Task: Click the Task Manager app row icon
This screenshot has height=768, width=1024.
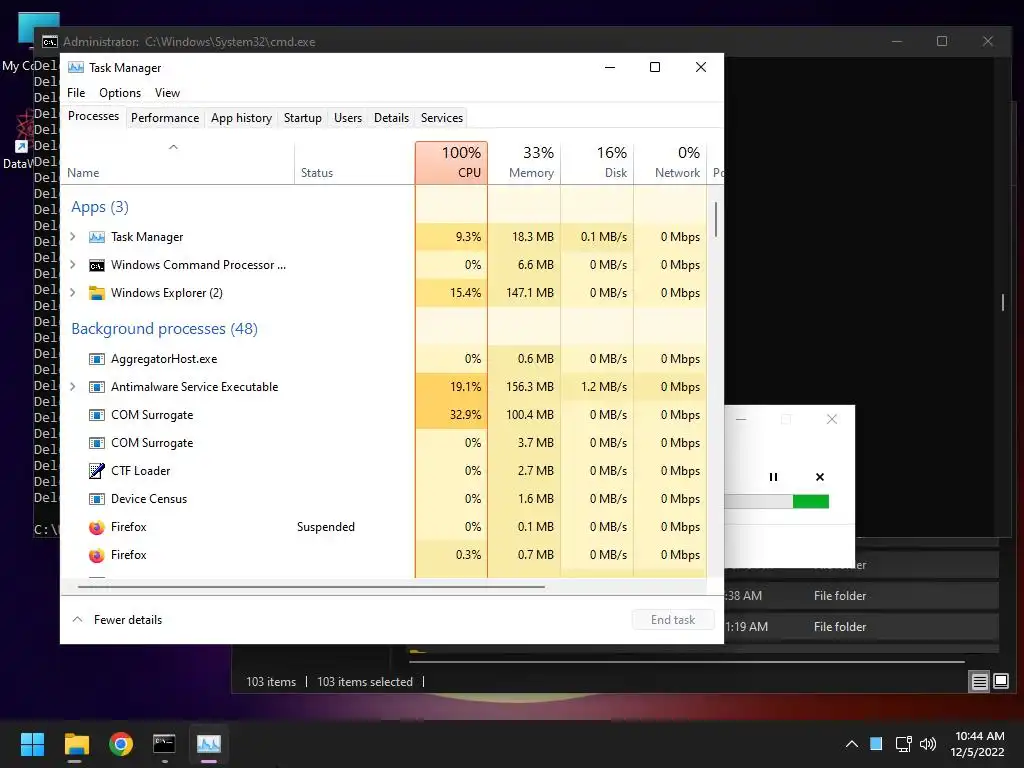Action: (97, 237)
